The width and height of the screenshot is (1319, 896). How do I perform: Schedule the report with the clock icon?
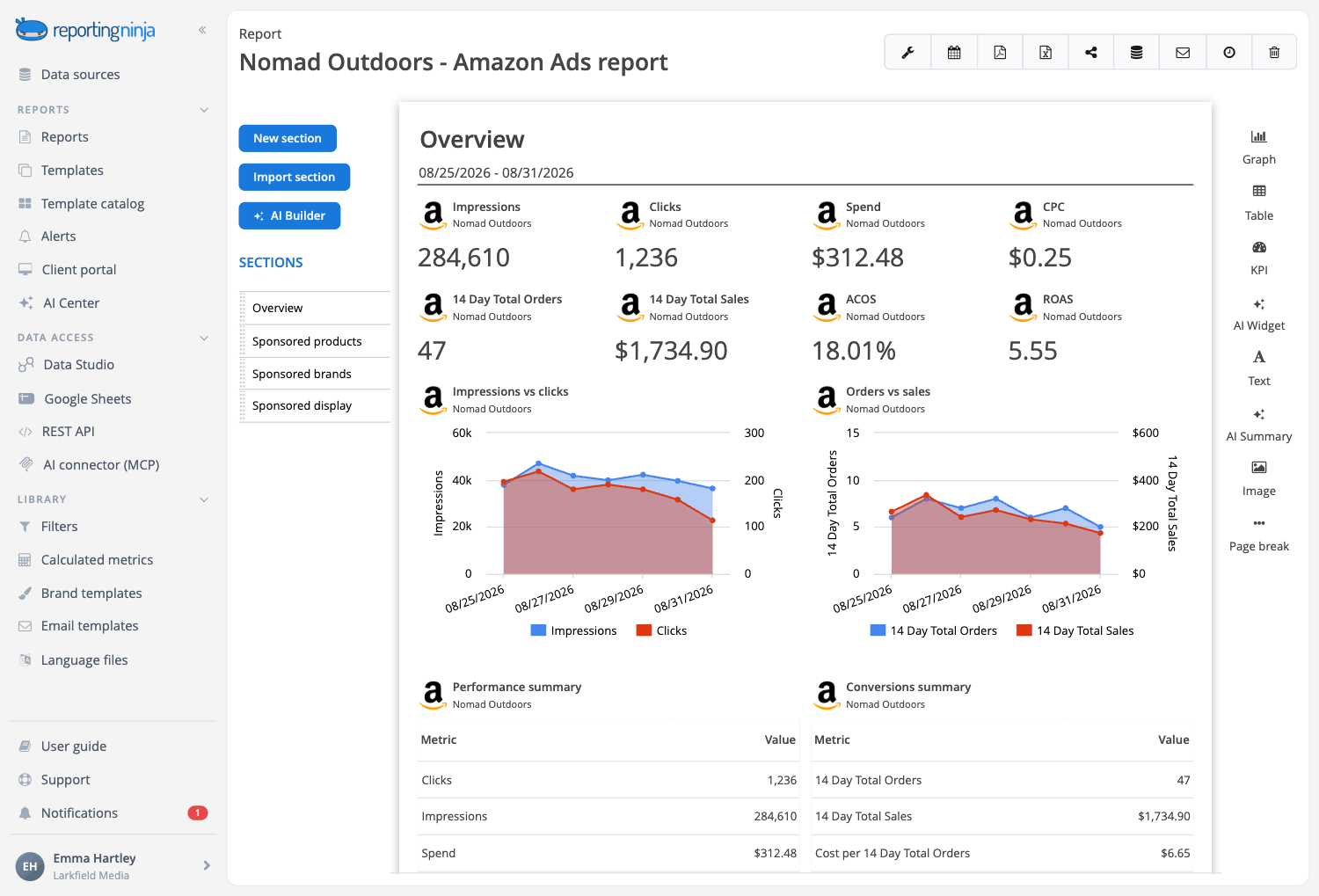click(1229, 53)
